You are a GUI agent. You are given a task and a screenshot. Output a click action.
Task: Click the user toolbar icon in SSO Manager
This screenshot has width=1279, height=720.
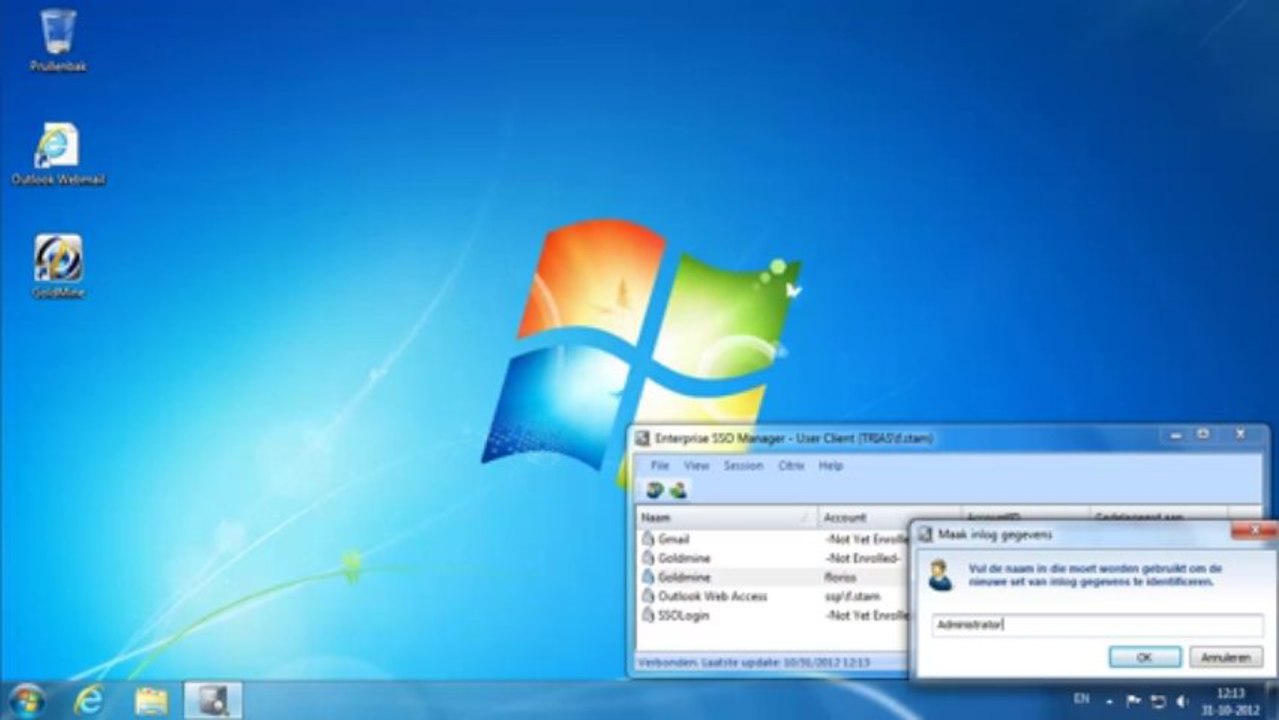[x=678, y=490]
